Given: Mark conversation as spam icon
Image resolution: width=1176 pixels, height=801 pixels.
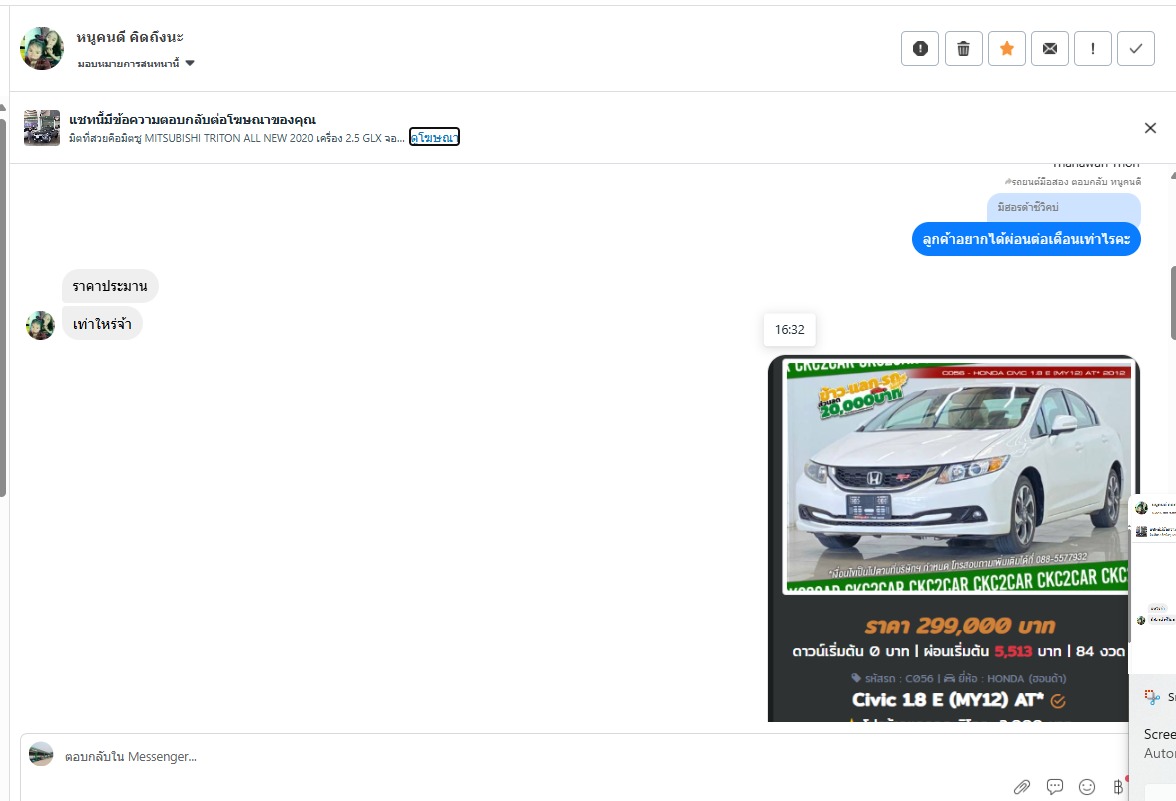Looking at the screenshot, I should tap(920, 49).
